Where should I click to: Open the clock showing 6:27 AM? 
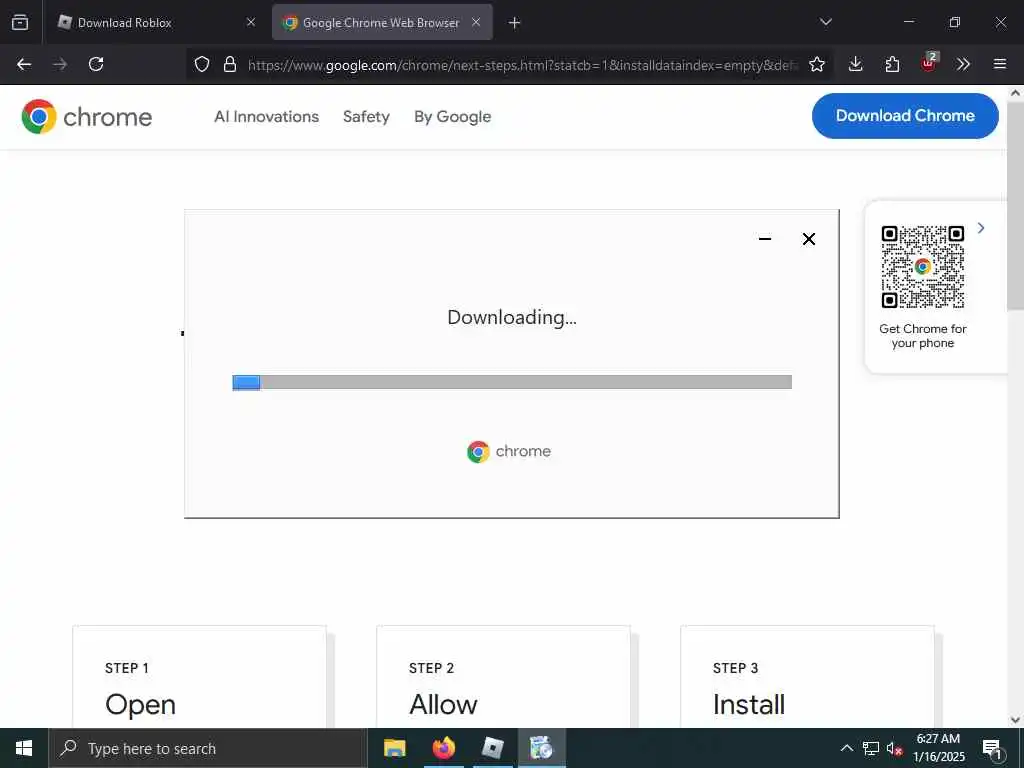pos(938,748)
